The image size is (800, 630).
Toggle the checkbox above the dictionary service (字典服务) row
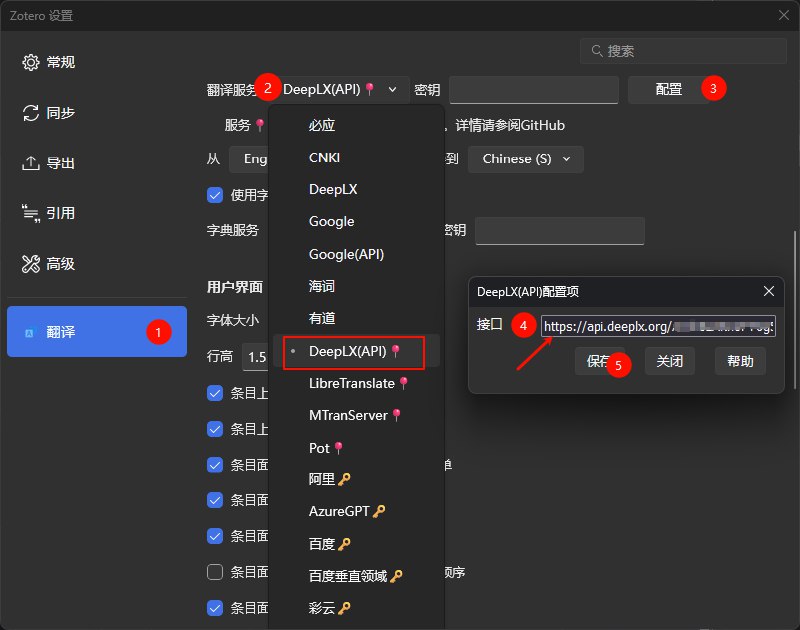pos(214,195)
